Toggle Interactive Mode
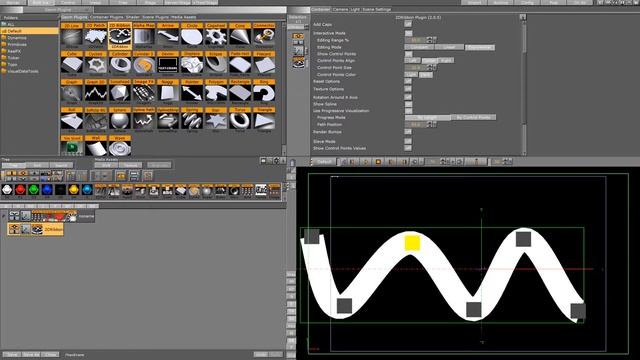Screen dimensions: 640x360 [408, 33]
